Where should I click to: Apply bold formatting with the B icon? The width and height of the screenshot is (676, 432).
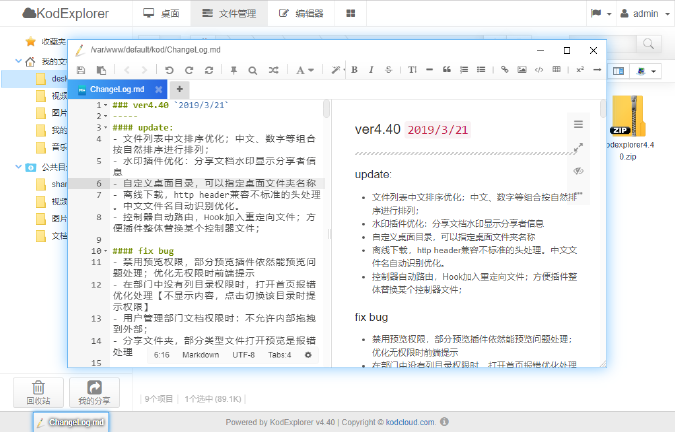click(352, 70)
